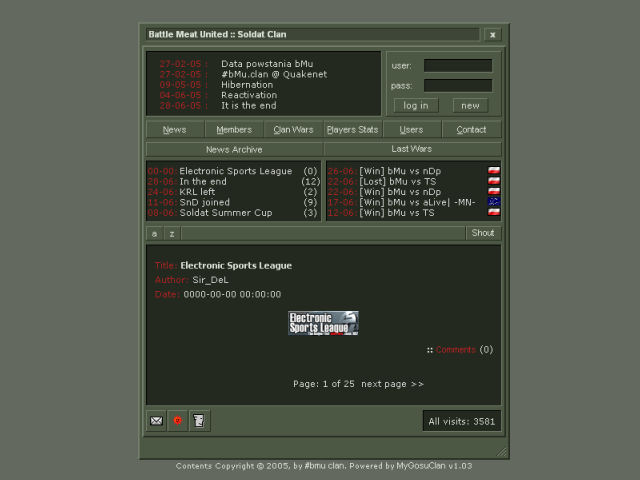Close the Battle Meat United window
This screenshot has height=480, width=640.
(492, 35)
